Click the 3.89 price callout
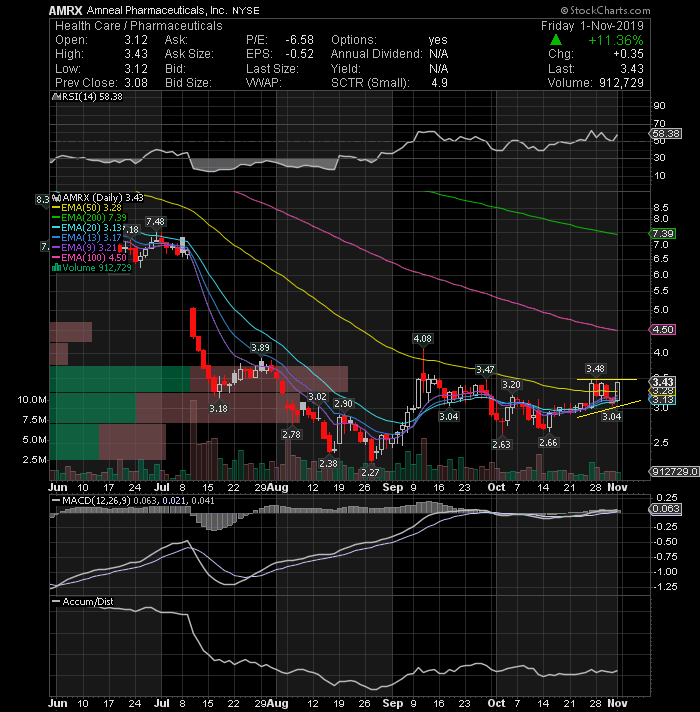Screen dimensions: 700x712 [x=261, y=347]
